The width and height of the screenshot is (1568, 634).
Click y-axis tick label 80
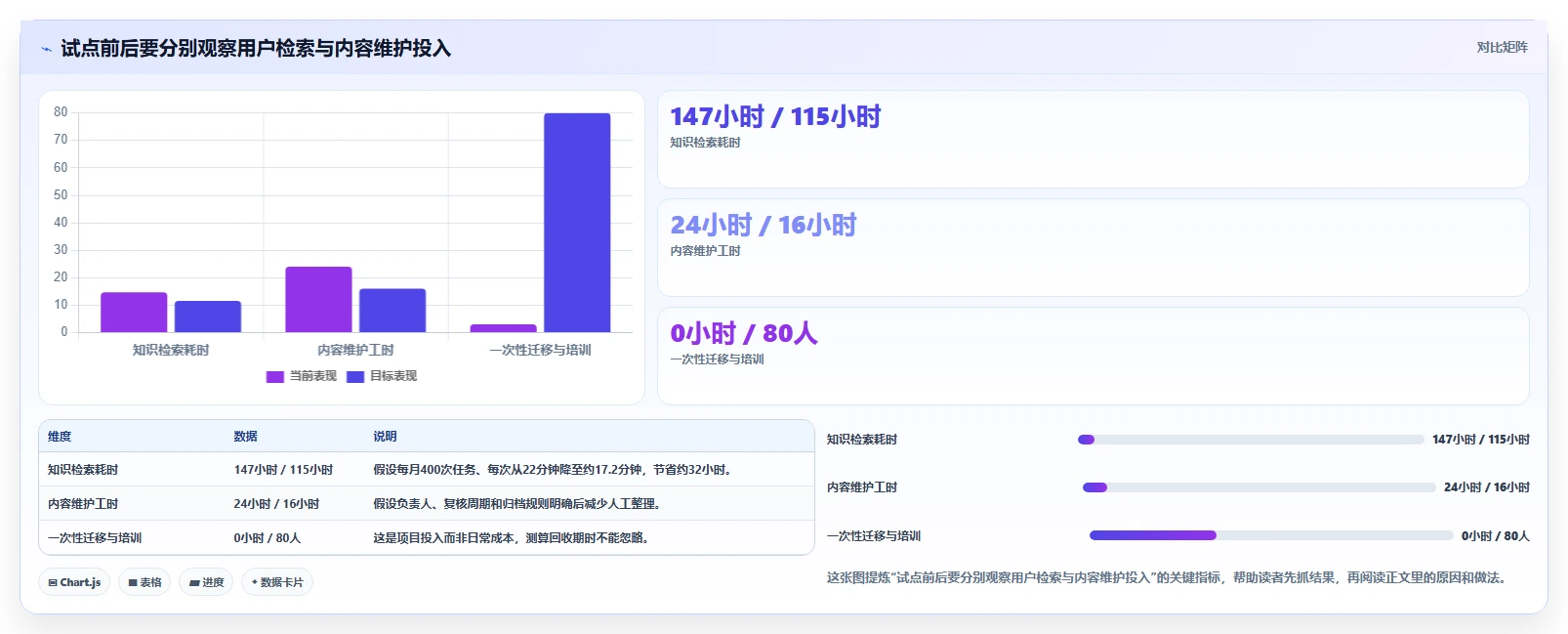tap(61, 112)
